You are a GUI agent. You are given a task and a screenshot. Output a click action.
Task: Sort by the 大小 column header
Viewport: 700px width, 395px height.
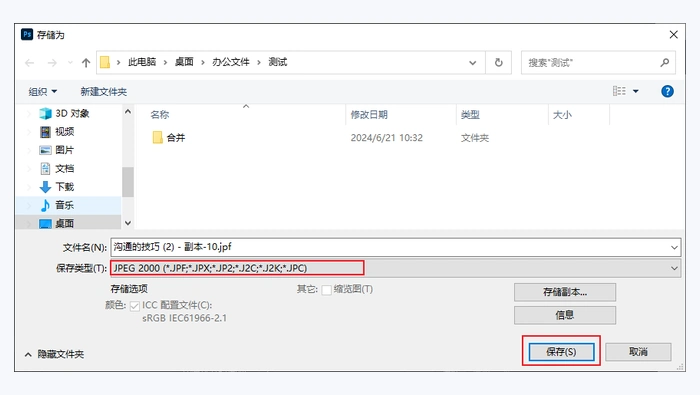pyautogui.click(x=562, y=115)
